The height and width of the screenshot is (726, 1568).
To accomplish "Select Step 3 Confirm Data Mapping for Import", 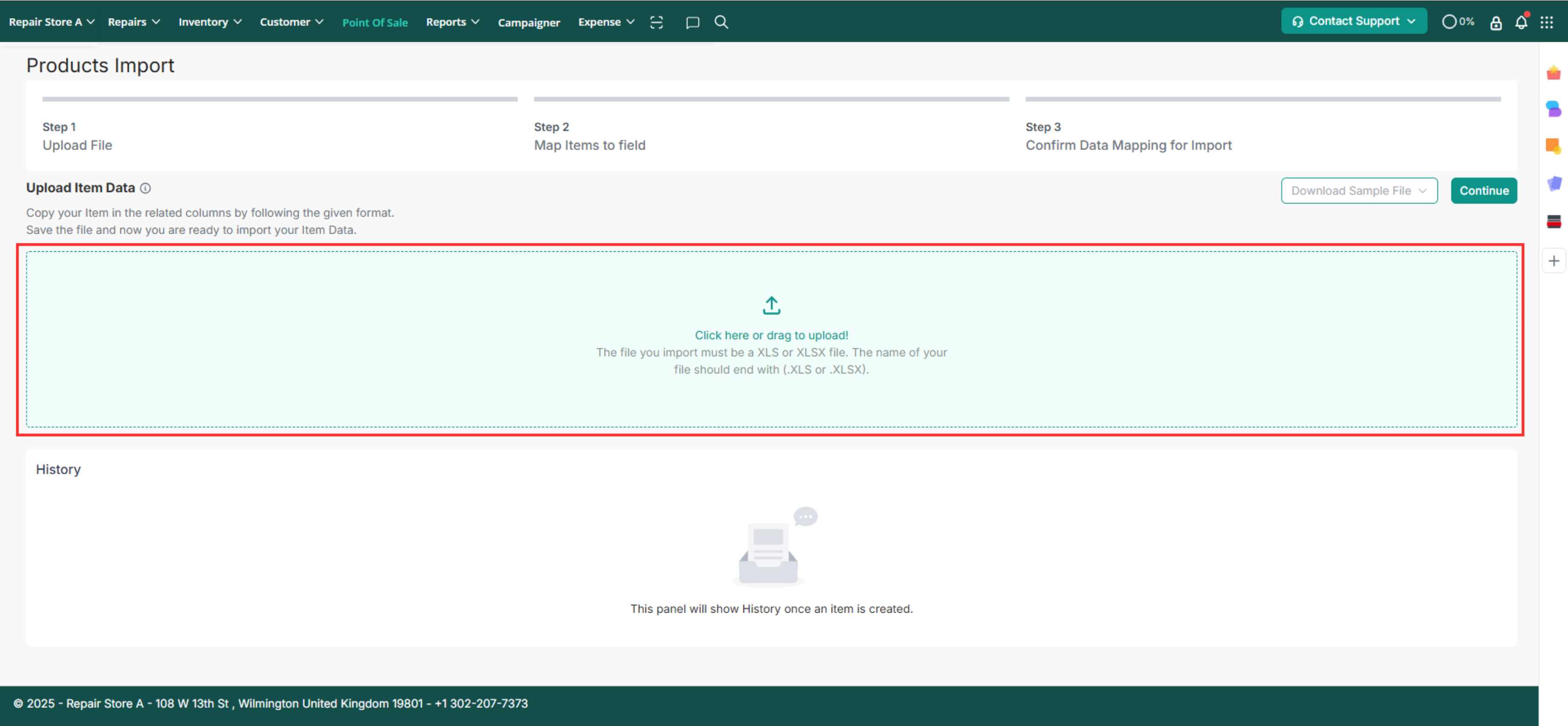I will click(x=1128, y=136).
